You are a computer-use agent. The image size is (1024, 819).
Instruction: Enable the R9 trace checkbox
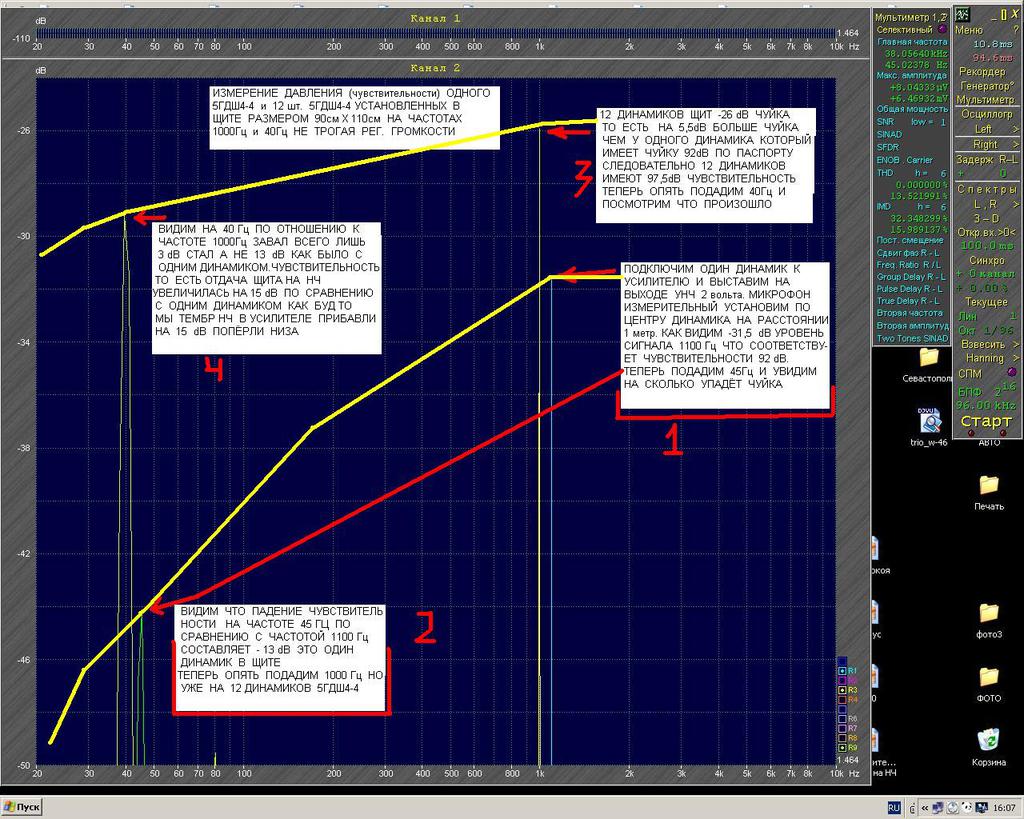[842, 747]
